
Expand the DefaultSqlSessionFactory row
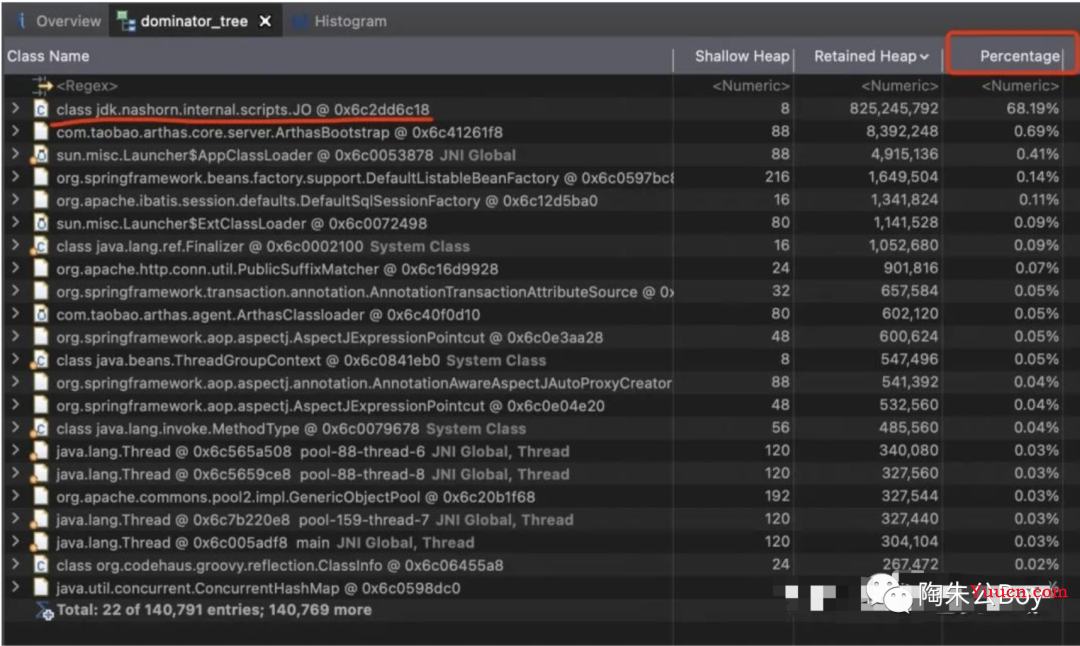pyautogui.click(x=15, y=200)
